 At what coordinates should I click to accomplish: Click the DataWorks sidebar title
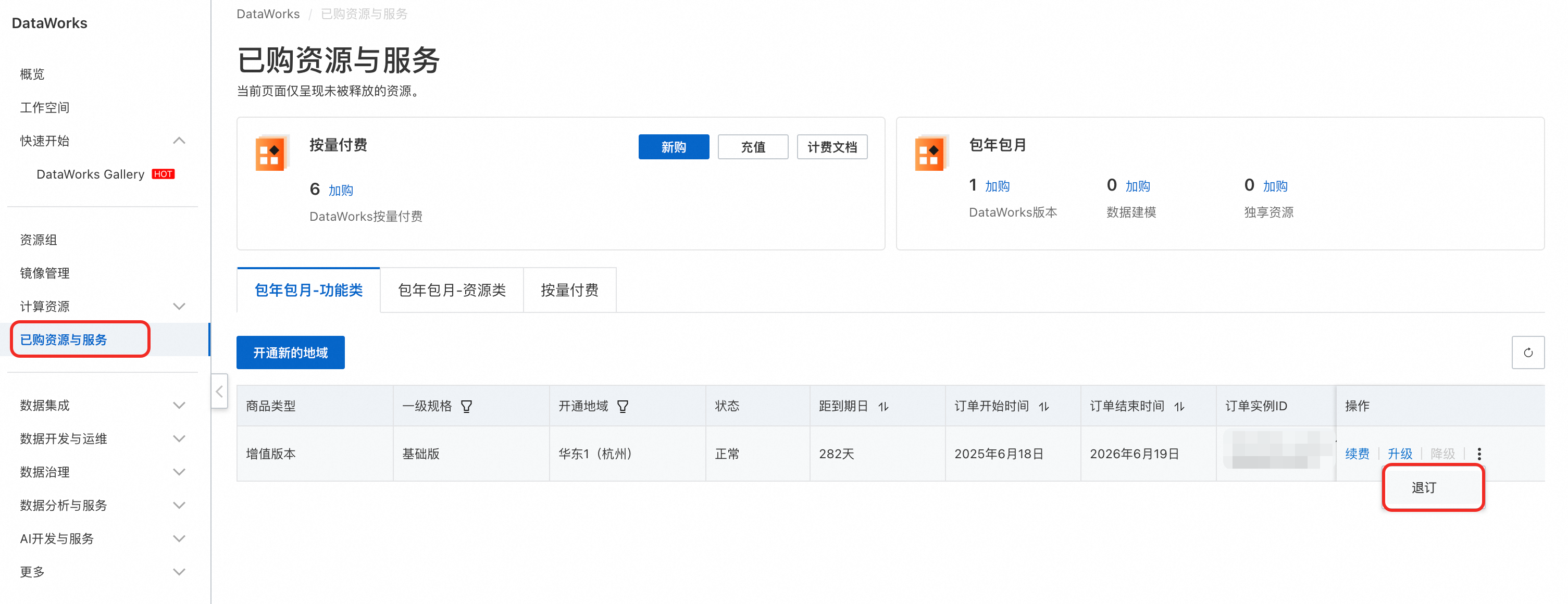pos(49,23)
